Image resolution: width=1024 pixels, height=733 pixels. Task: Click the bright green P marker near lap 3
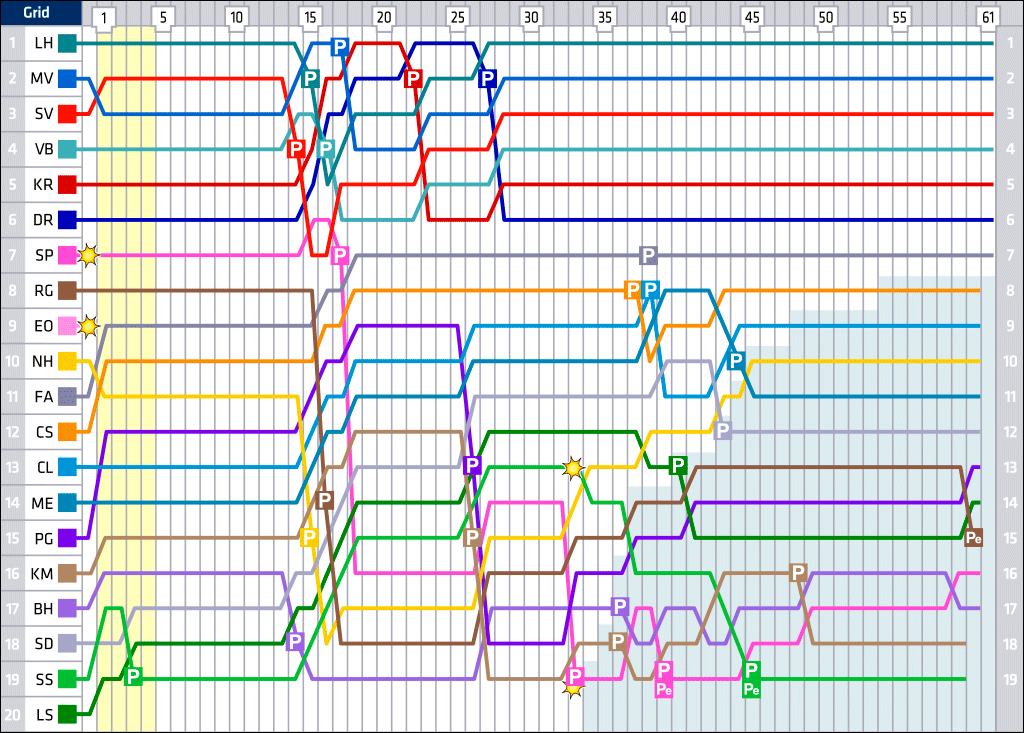[x=134, y=676]
